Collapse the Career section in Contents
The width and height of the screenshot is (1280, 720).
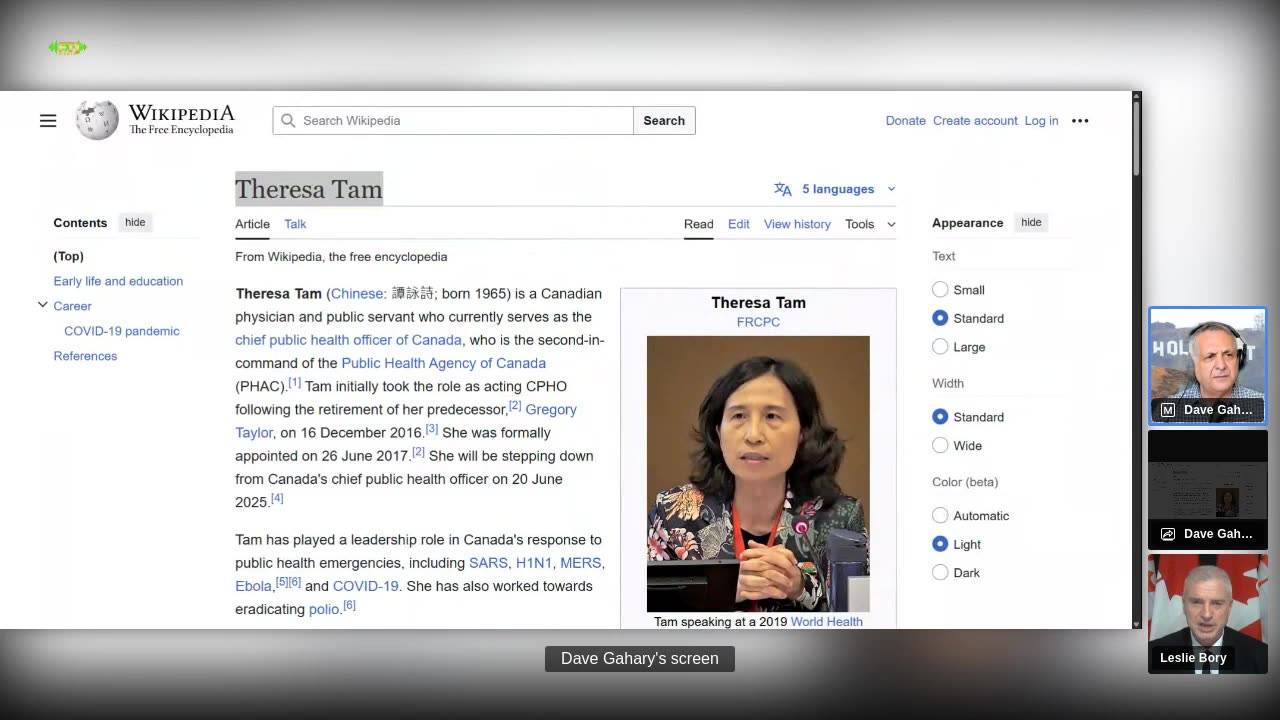tap(43, 305)
